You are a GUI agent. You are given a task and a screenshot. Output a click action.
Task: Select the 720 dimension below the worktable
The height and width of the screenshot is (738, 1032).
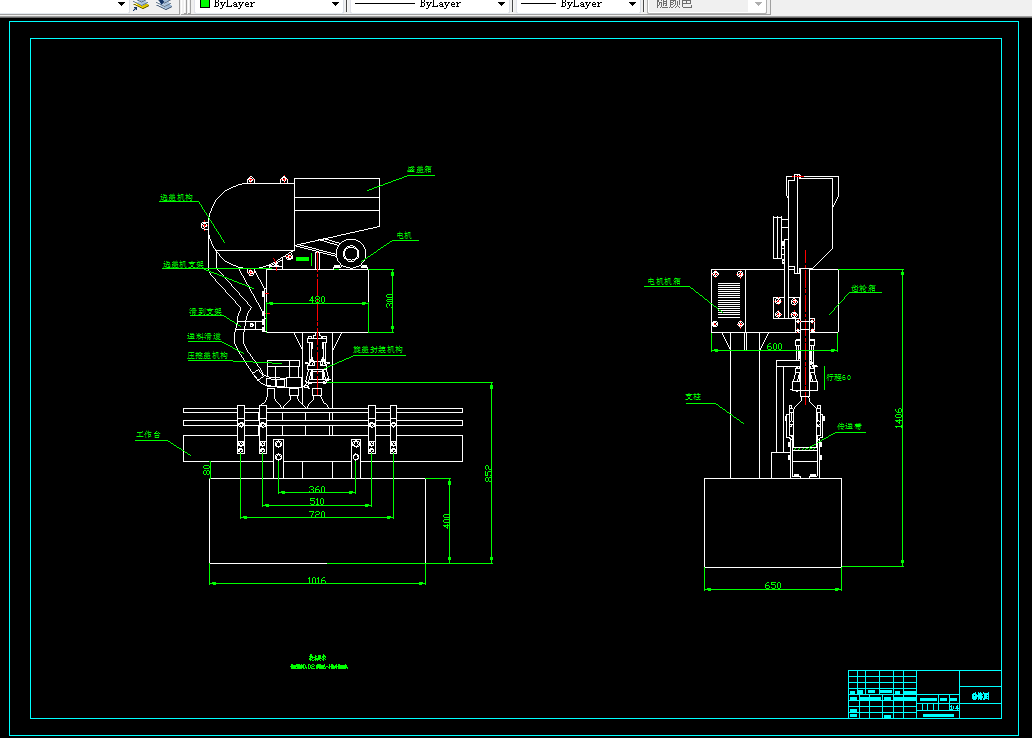[x=317, y=514]
